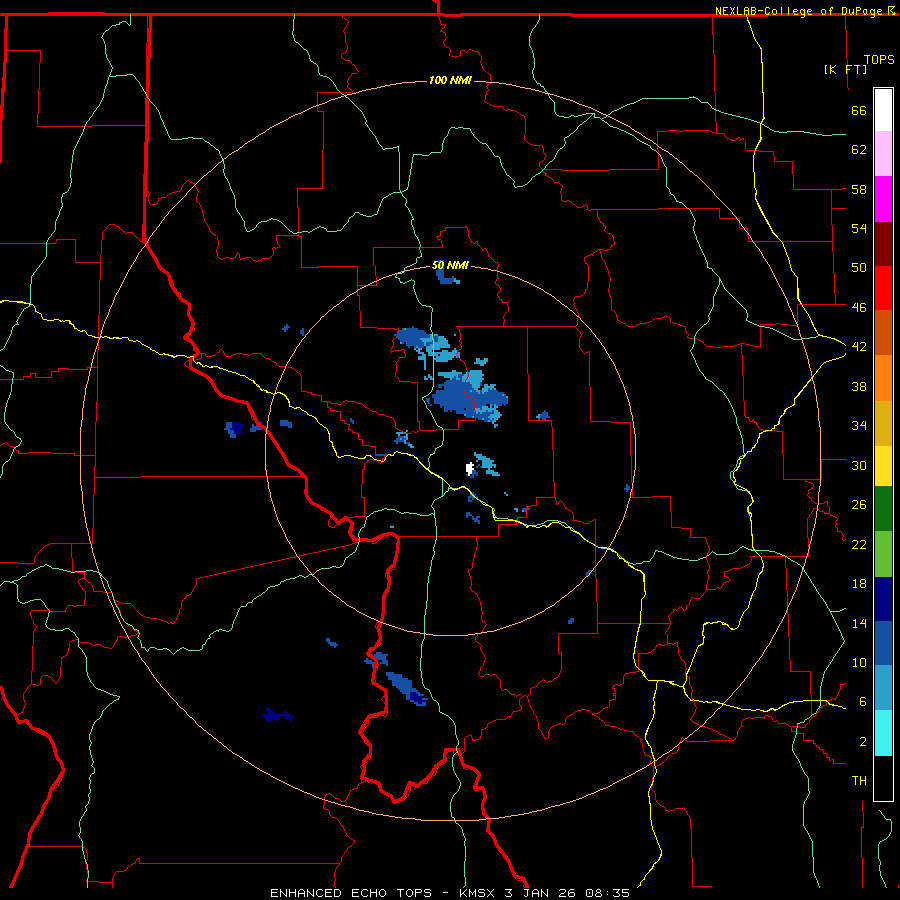The image size is (900, 900).
Task: Click the "54" legend value
Action: 859,228
